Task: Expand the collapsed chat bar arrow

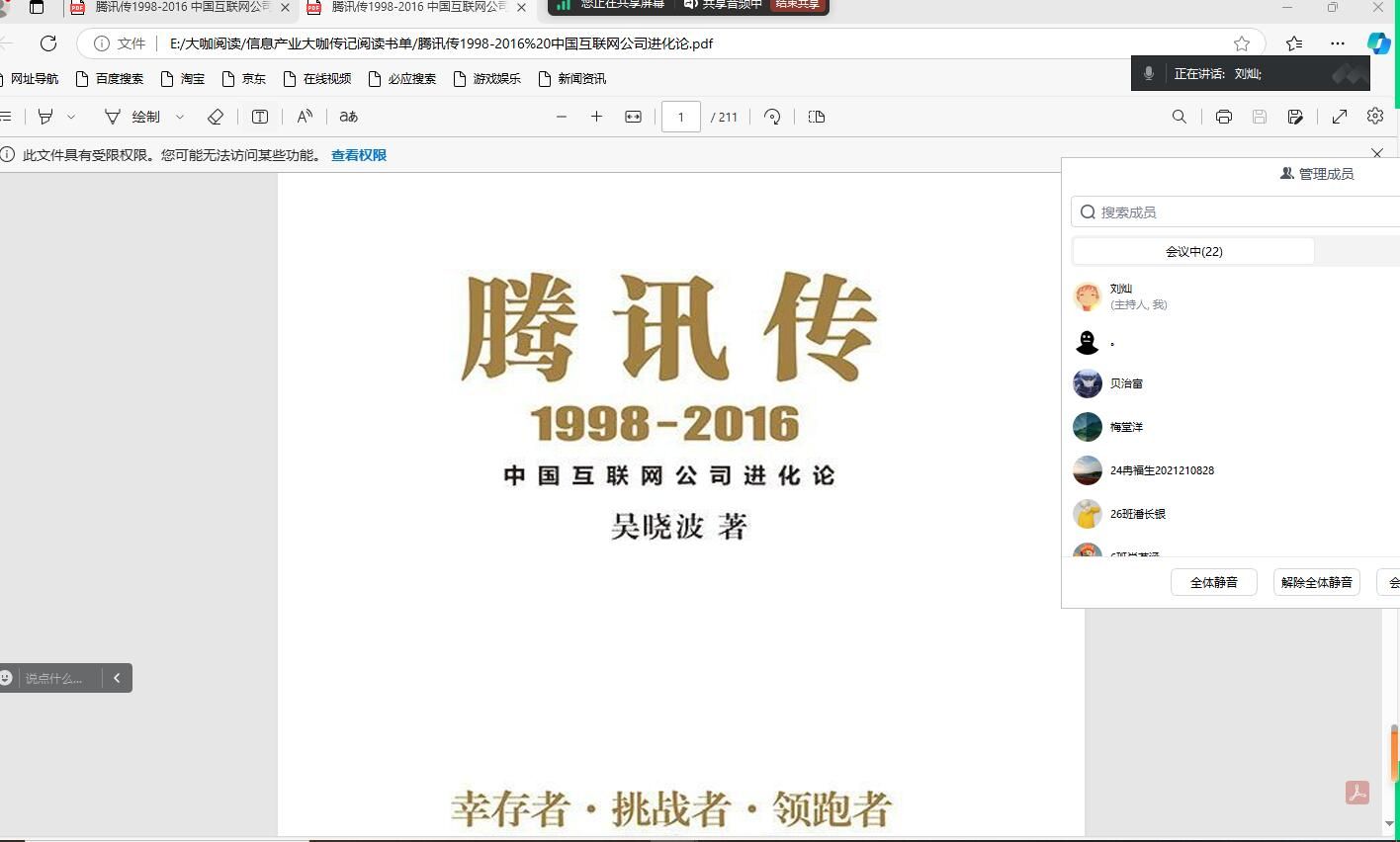Action: 117,678
